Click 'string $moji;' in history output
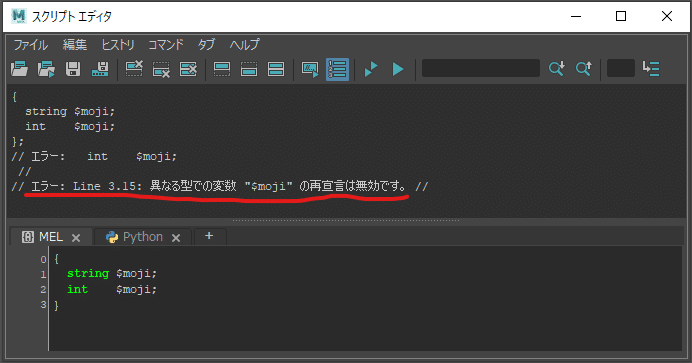Image resolution: width=692 pixels, height=363 pixels. coord(70,112)
